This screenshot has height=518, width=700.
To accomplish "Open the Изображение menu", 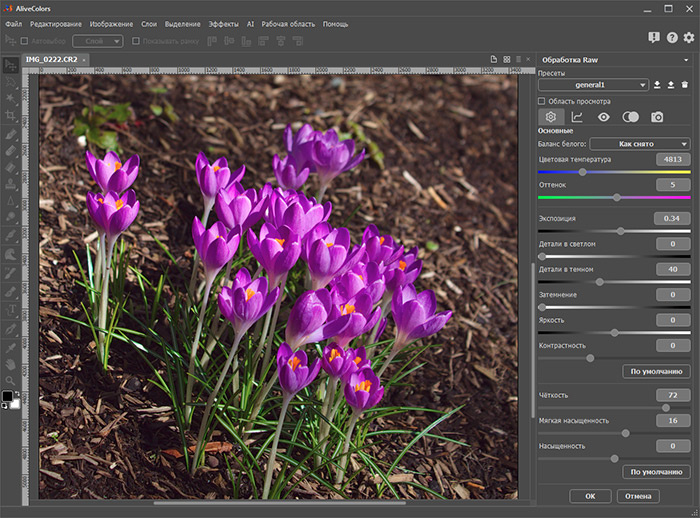I will pyautogui.click(x=111, y=24).
